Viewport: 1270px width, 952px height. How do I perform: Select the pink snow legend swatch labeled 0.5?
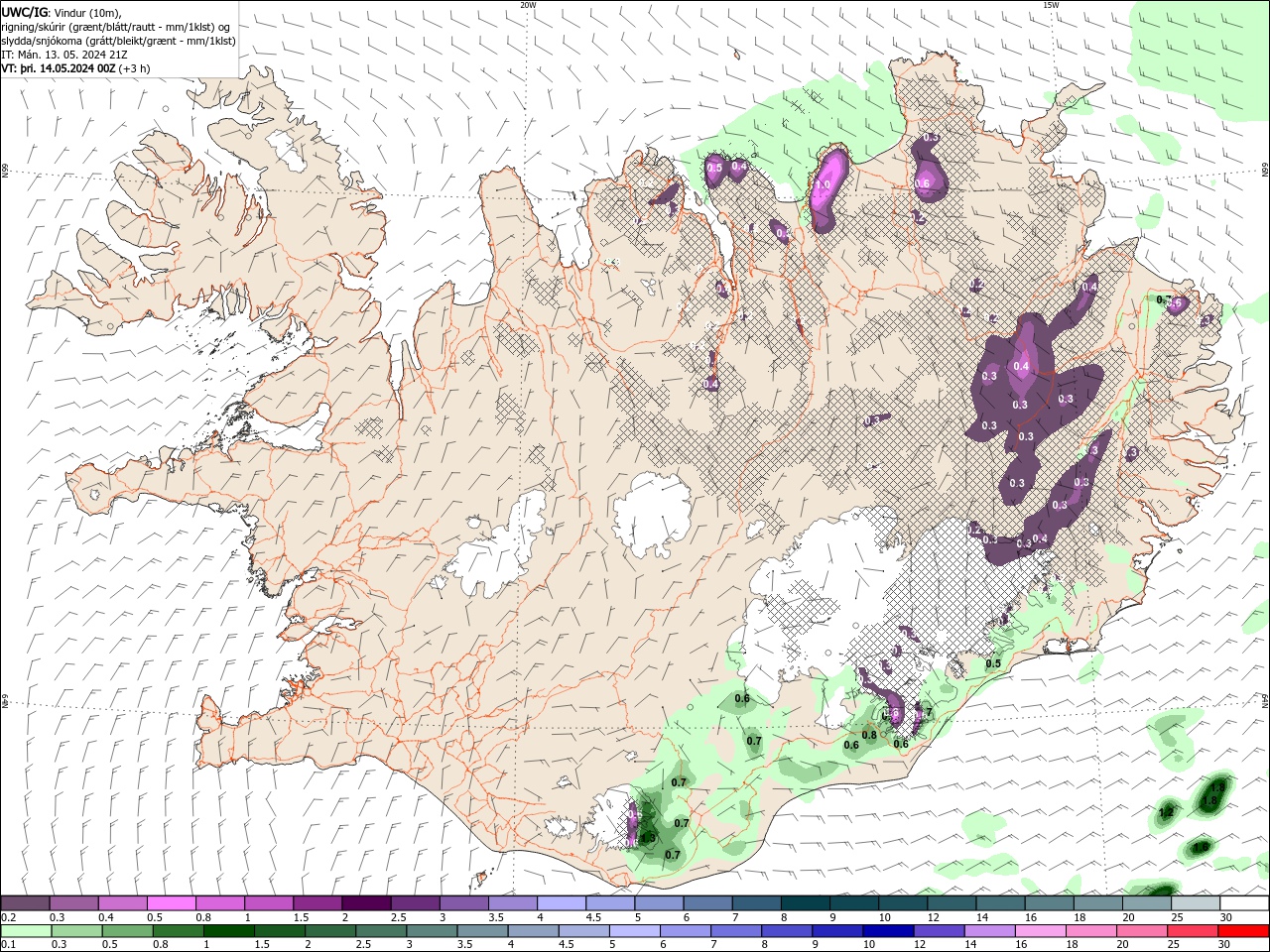[171, 903]
